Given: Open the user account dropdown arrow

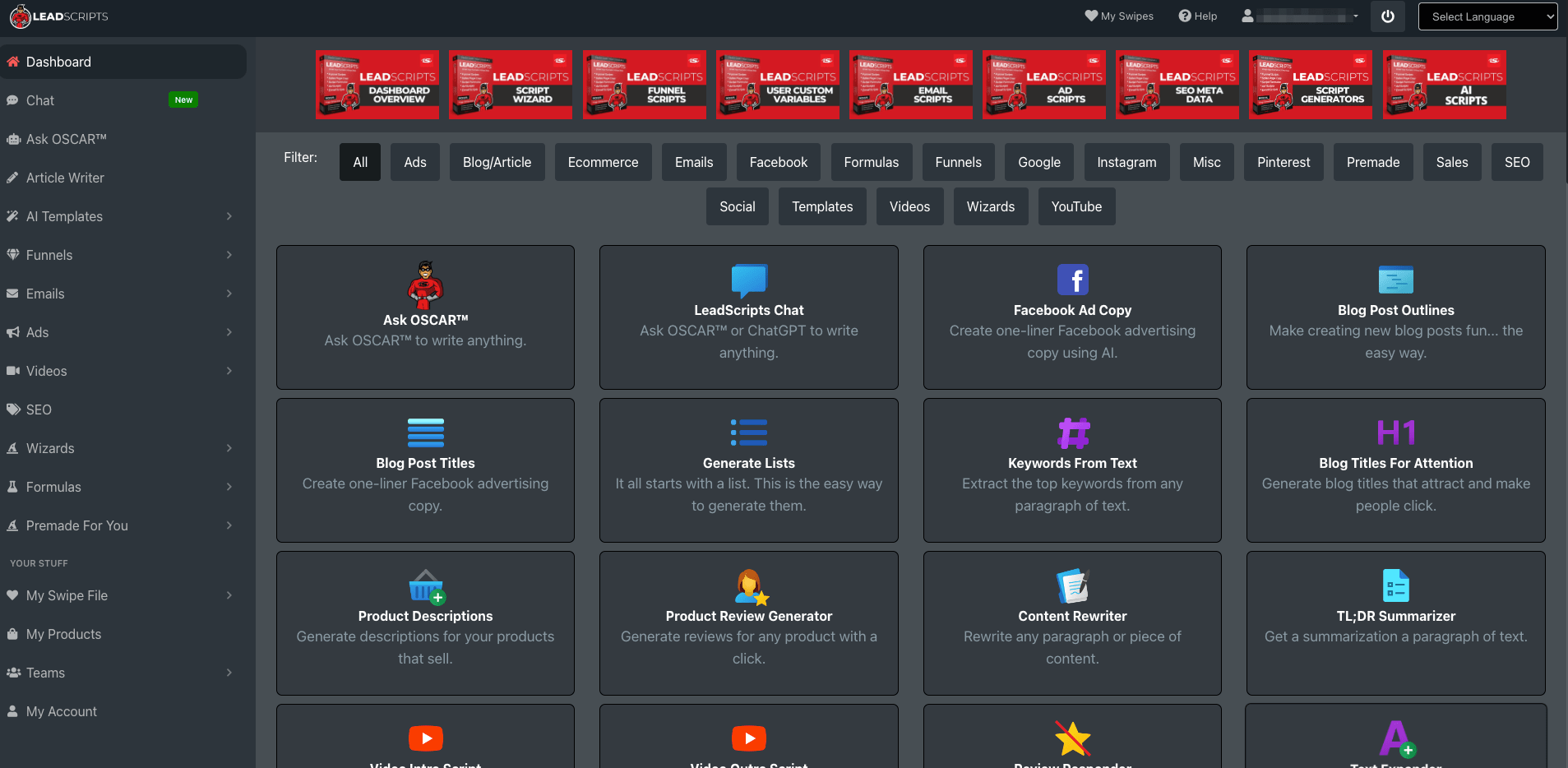Looking at the screenshot, I should 1355,16.
